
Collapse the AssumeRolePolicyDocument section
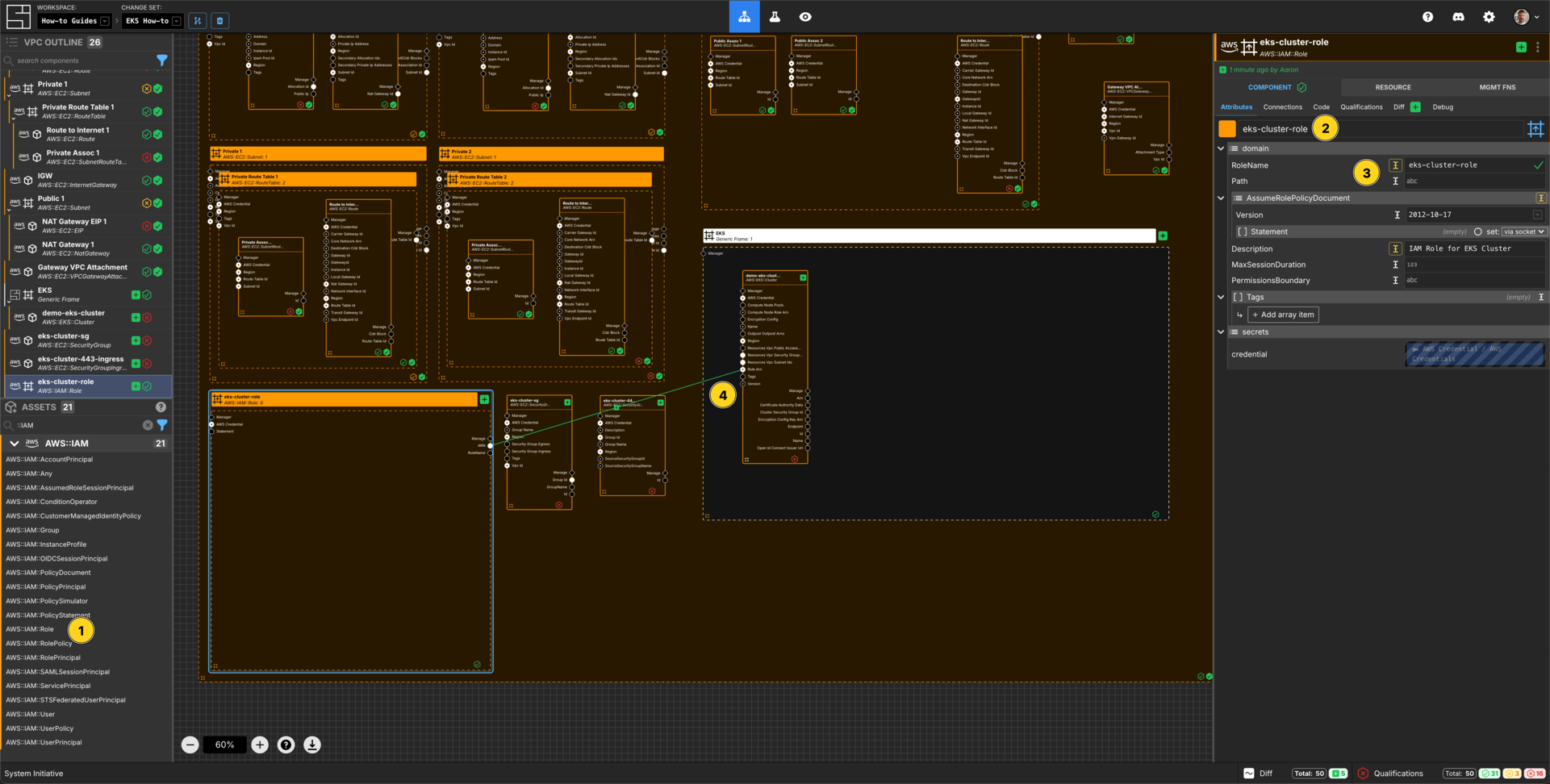(1221, 198)
